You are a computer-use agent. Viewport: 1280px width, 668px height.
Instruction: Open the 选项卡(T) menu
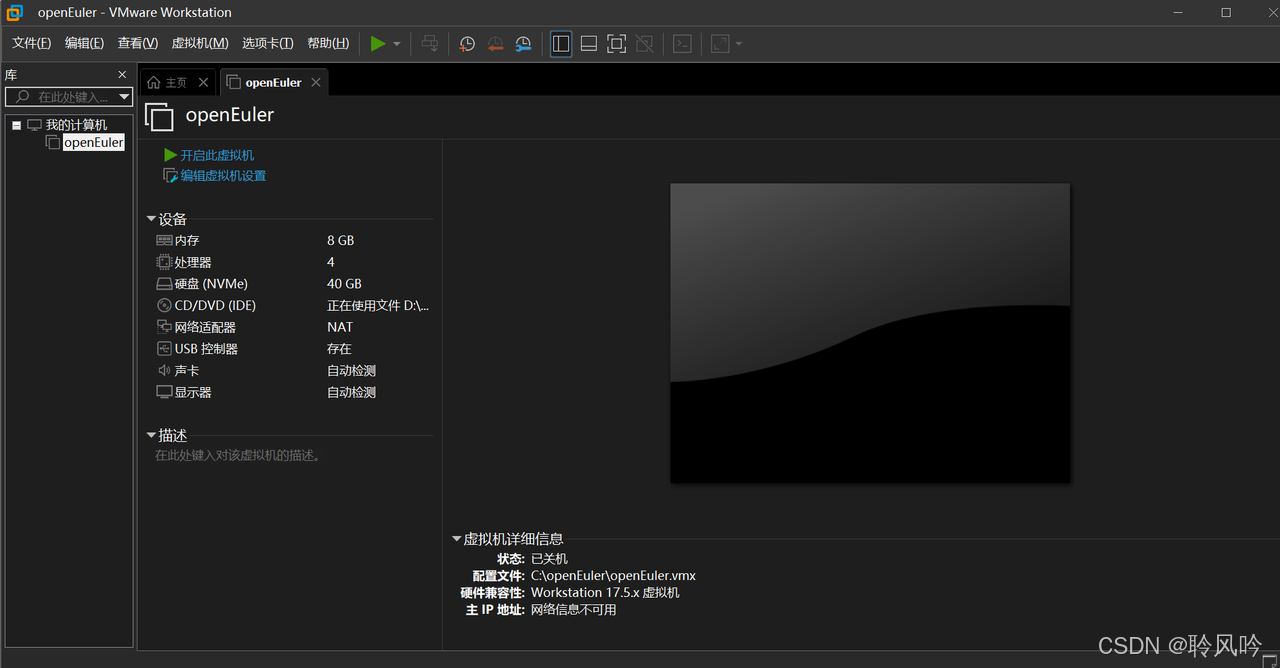click(x=268, y=43)
